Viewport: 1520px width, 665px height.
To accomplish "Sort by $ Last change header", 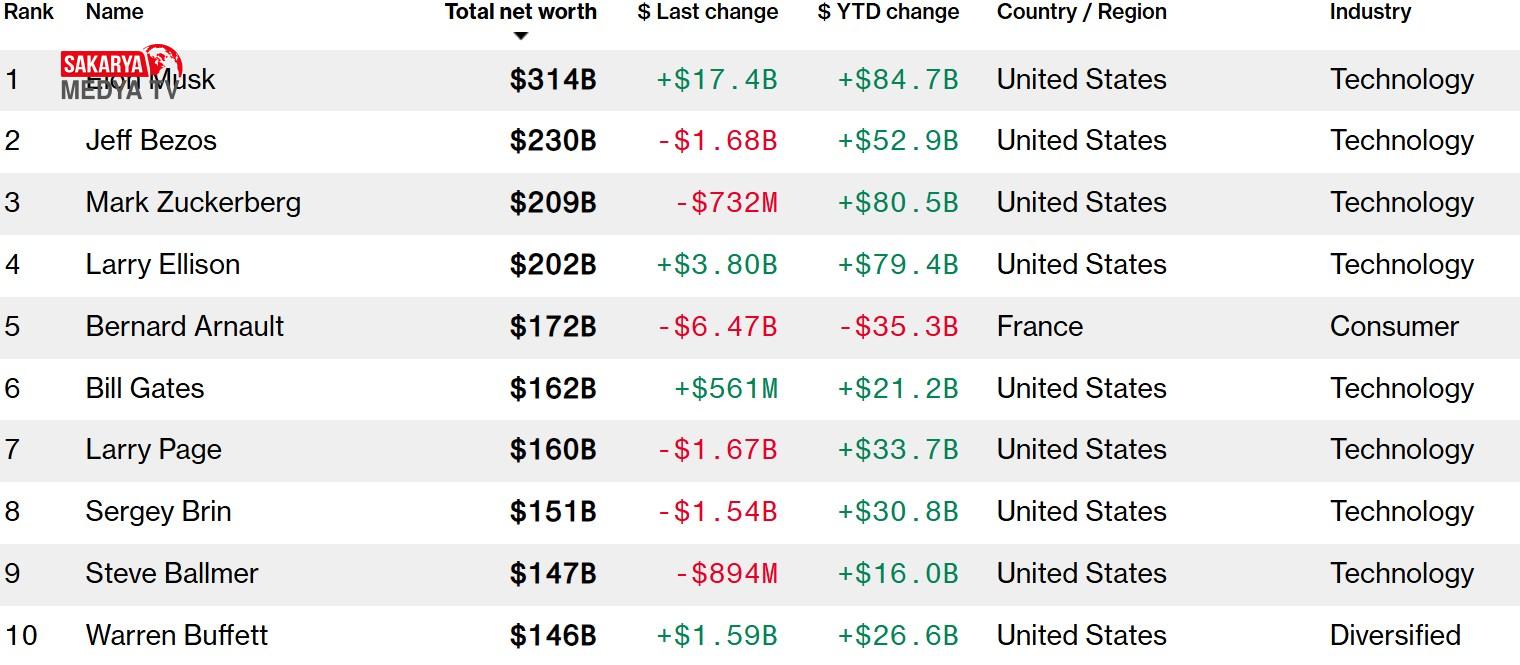I will point(707,12).
